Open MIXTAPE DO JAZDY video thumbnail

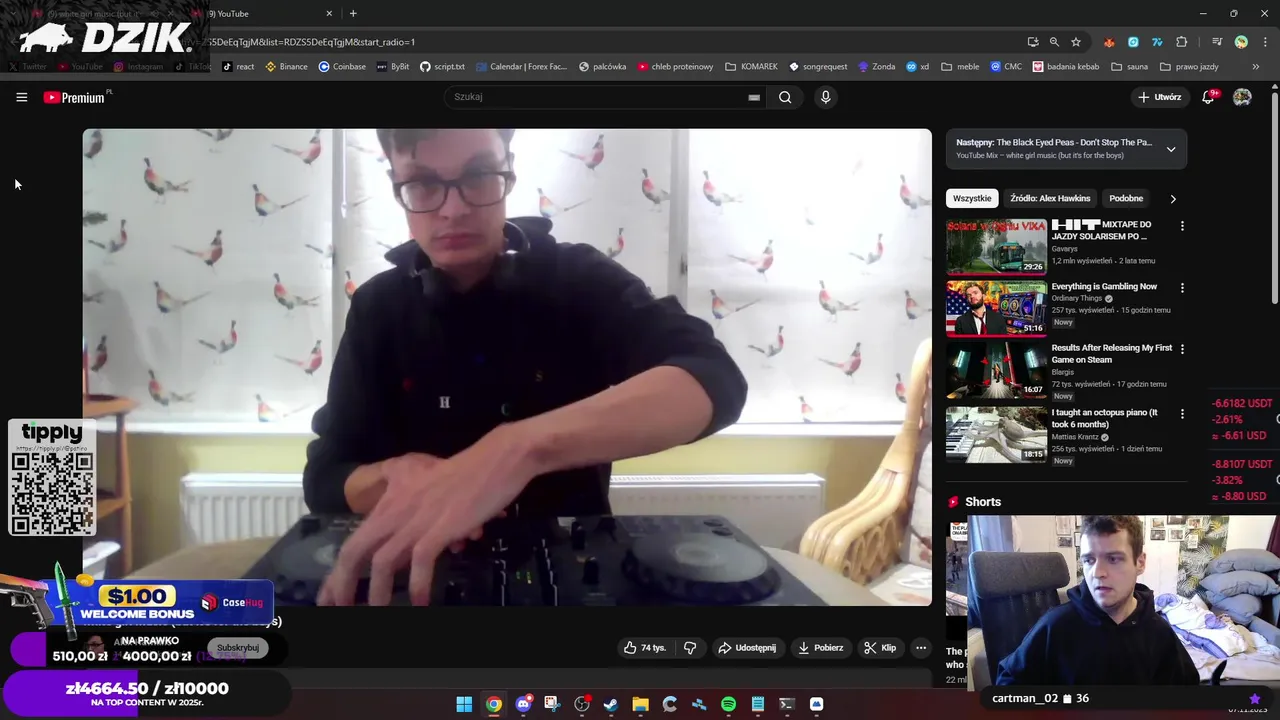996,246
